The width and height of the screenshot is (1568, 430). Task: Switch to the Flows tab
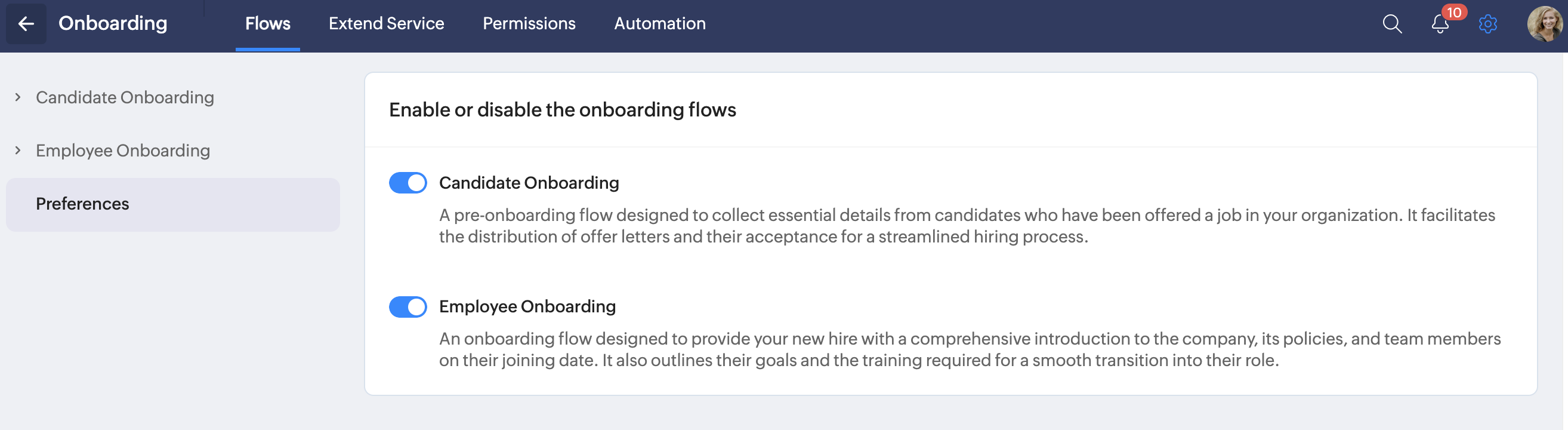pos(267,24)
